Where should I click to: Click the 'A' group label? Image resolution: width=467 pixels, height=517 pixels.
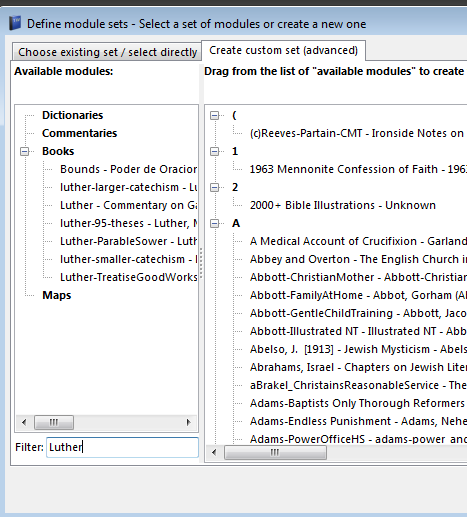pyautogui.click(x=236, y=223)
